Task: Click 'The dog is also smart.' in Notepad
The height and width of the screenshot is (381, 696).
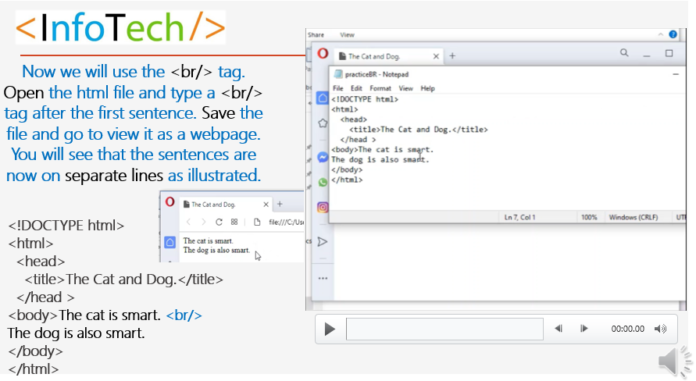Action: (x=380, y=159)
